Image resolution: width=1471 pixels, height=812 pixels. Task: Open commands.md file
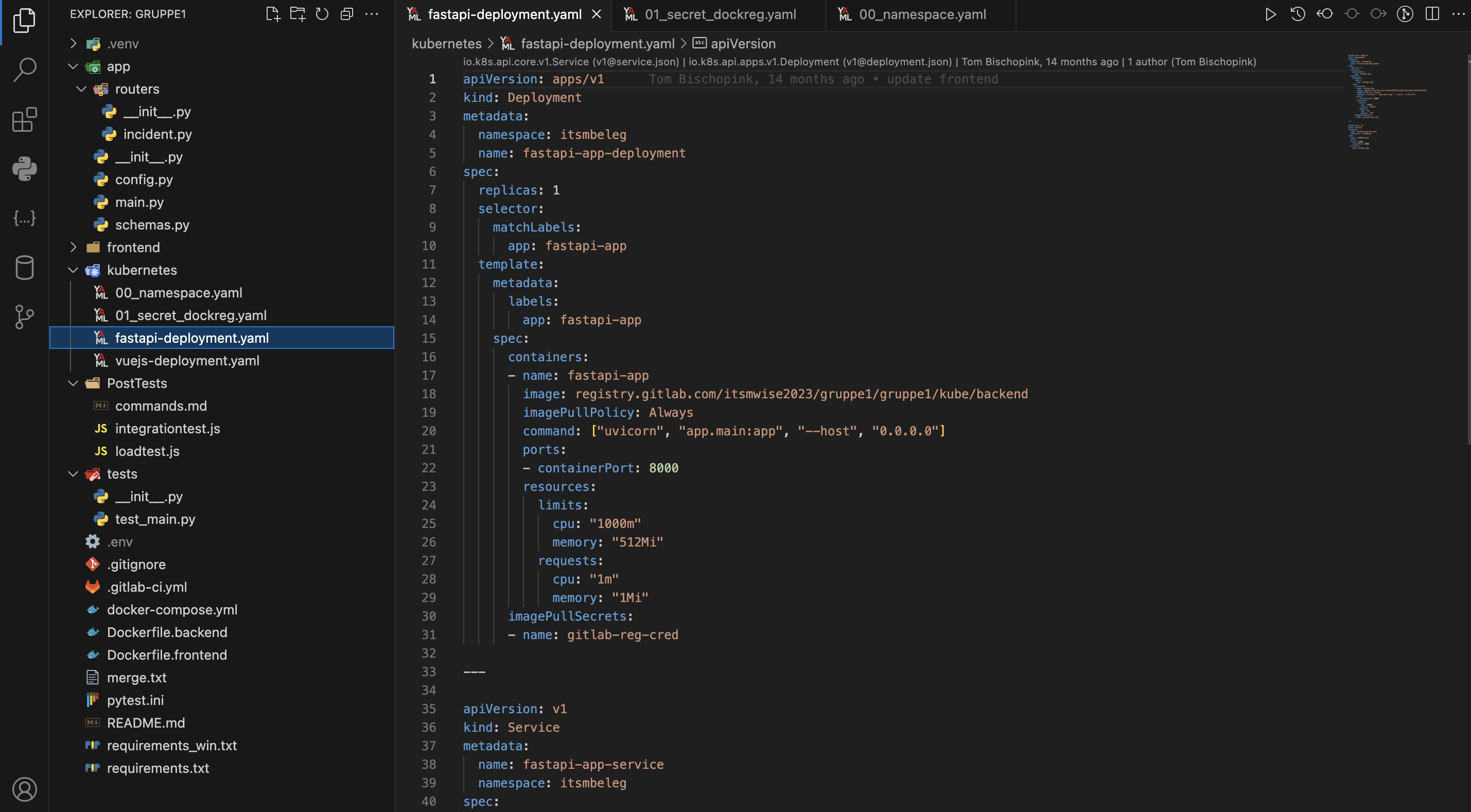[221, 406]
